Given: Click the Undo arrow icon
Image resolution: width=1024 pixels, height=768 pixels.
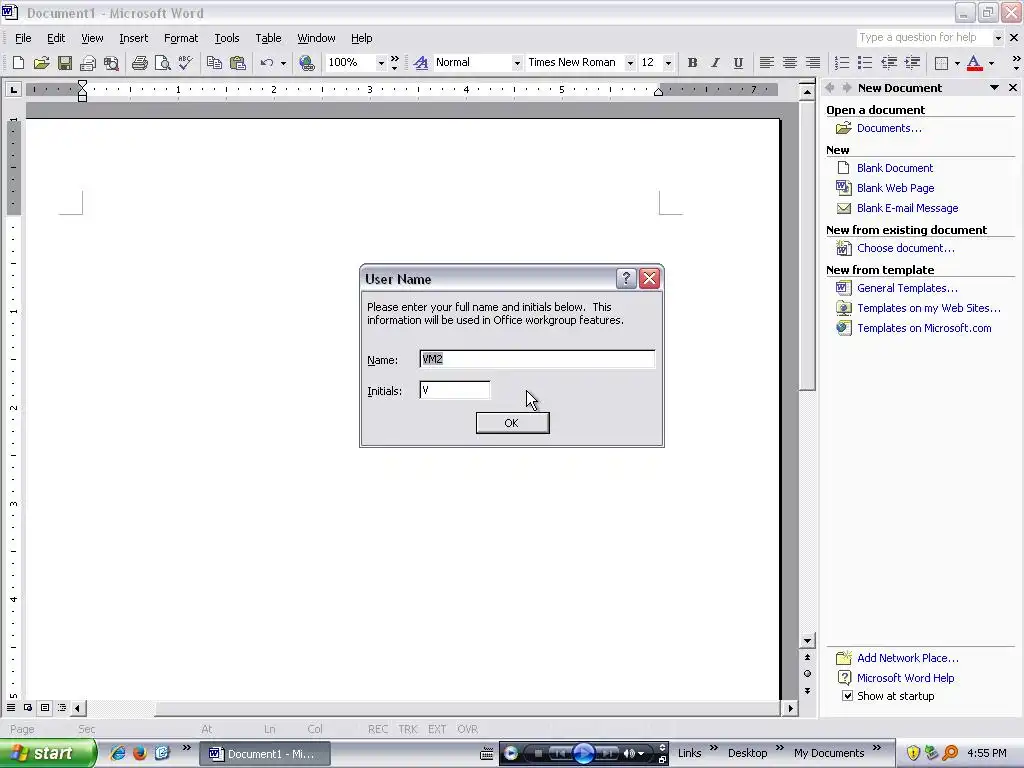Looking at the screenshot, I should 266,63.
